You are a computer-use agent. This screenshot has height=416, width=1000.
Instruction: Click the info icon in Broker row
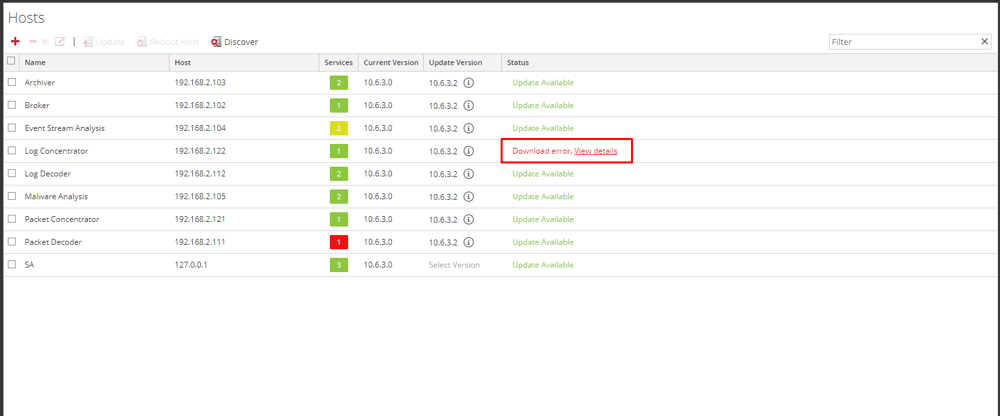(x=469, y=105)
